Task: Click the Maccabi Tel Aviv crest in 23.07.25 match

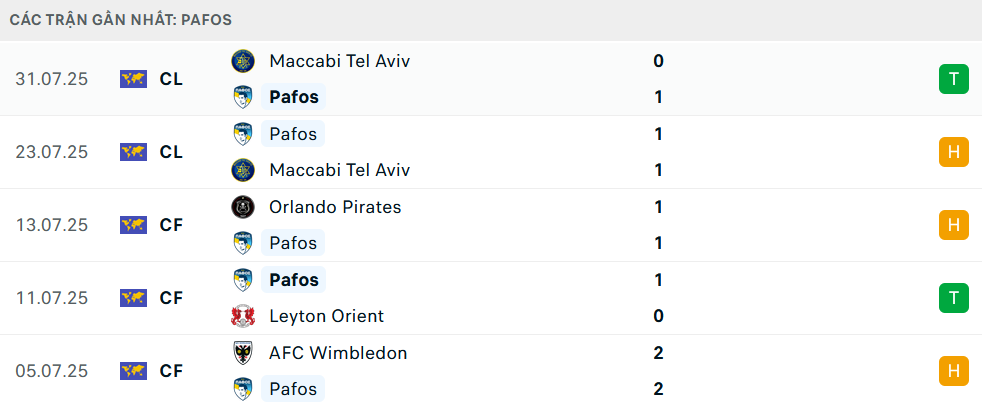Action: (x=242, y=170)
